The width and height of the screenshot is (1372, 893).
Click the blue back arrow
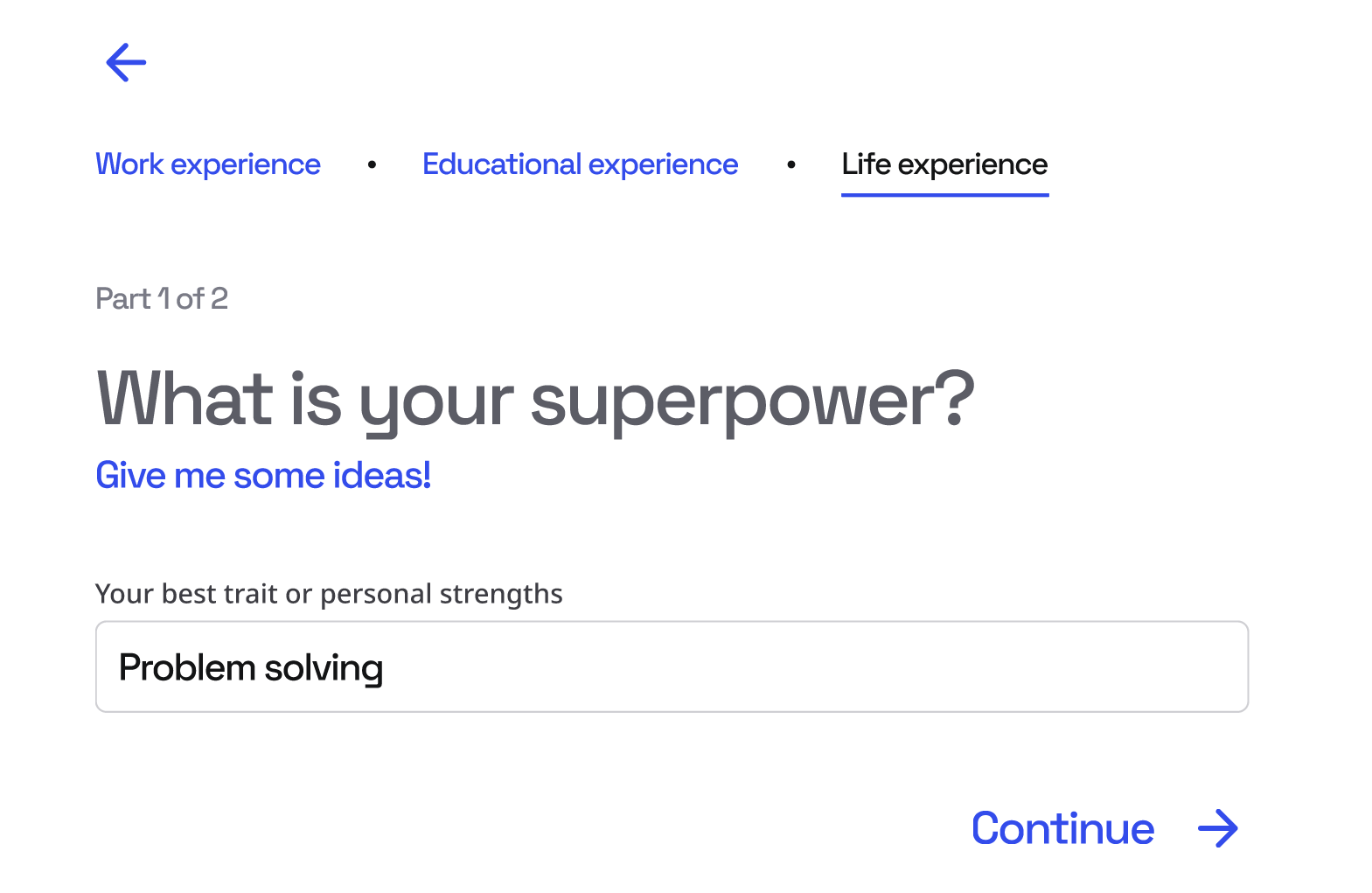click(126, 63)
